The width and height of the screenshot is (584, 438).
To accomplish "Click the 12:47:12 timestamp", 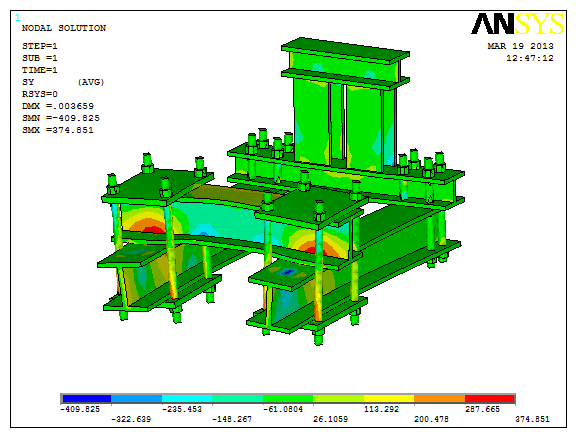I will click(530, 58).
